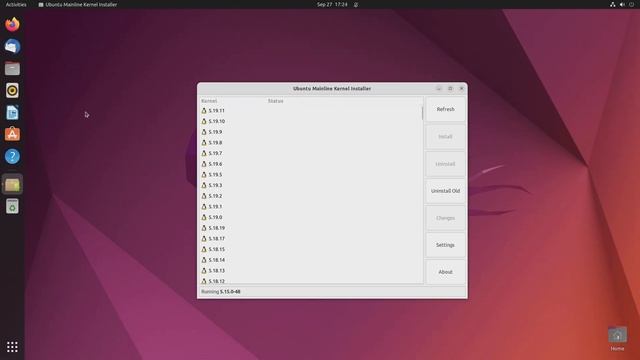Click the greyed-out Changes button
Screen dimensions: 640x360
(x=445, y=218)
